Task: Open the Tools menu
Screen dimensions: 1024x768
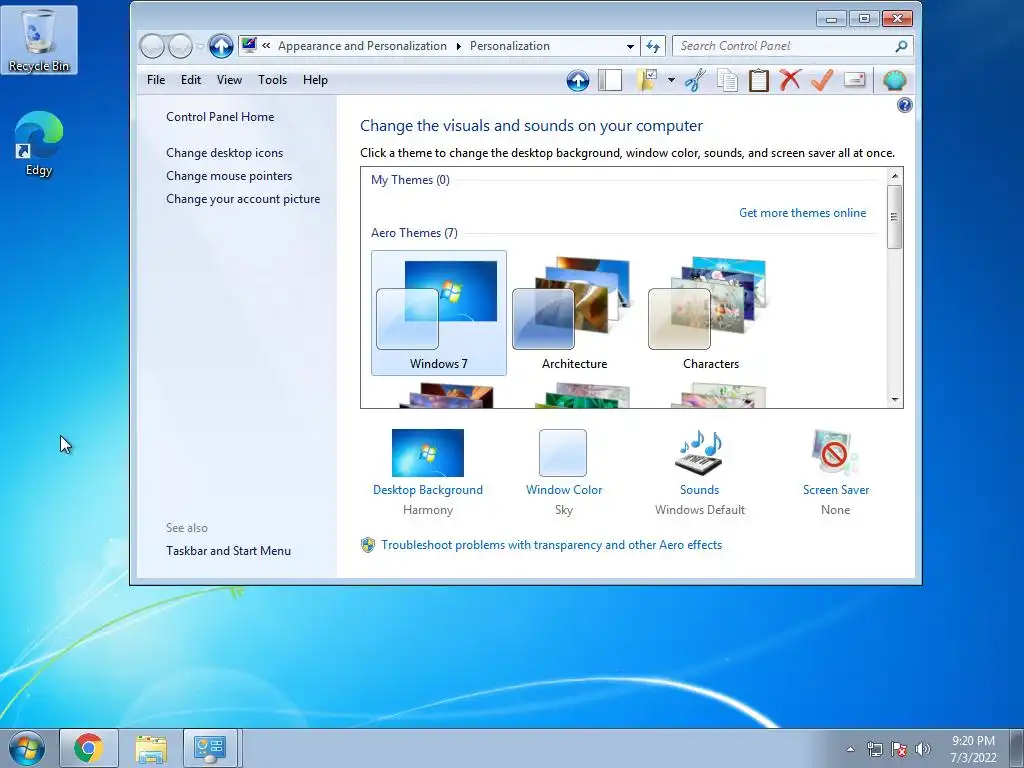Action: pos(272,80)
